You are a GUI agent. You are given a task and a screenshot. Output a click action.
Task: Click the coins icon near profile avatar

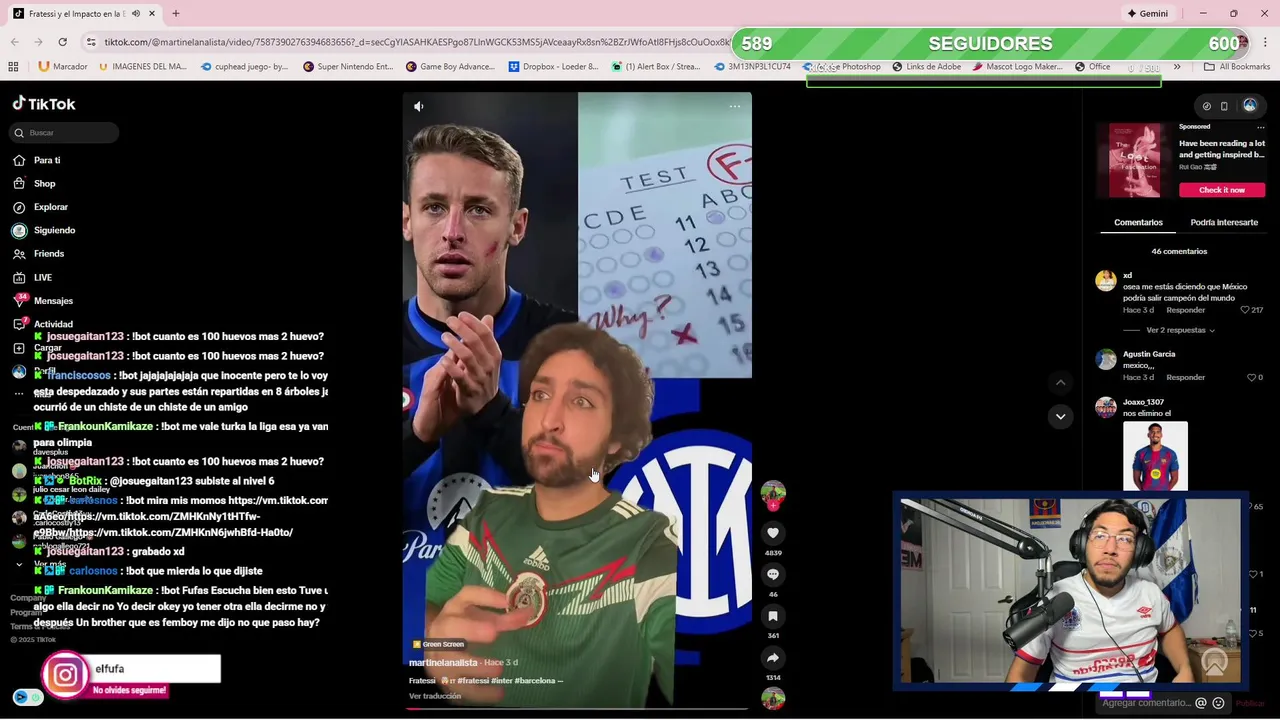[1206, 106]
